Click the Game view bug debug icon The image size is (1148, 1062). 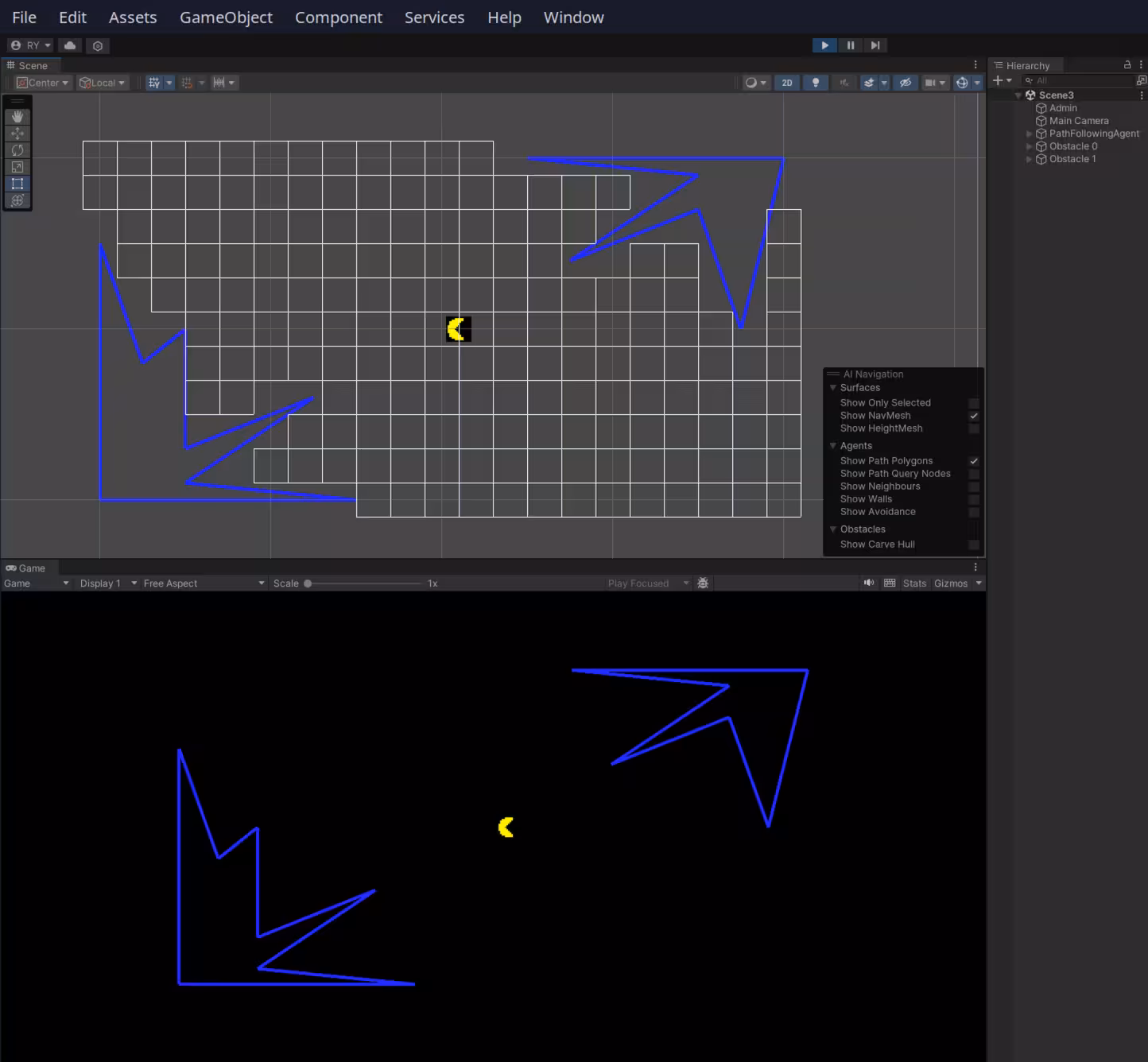703,583
